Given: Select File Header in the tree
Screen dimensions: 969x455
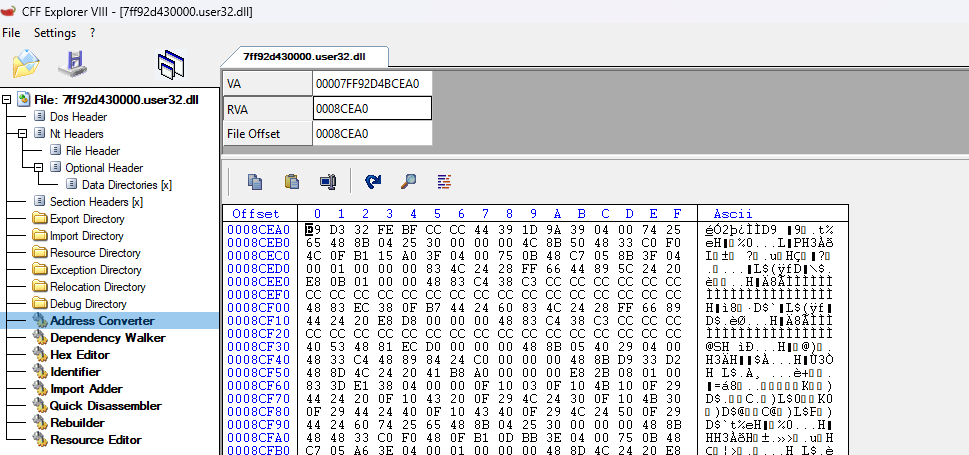Looking at the screenshot, I should 93,151.
